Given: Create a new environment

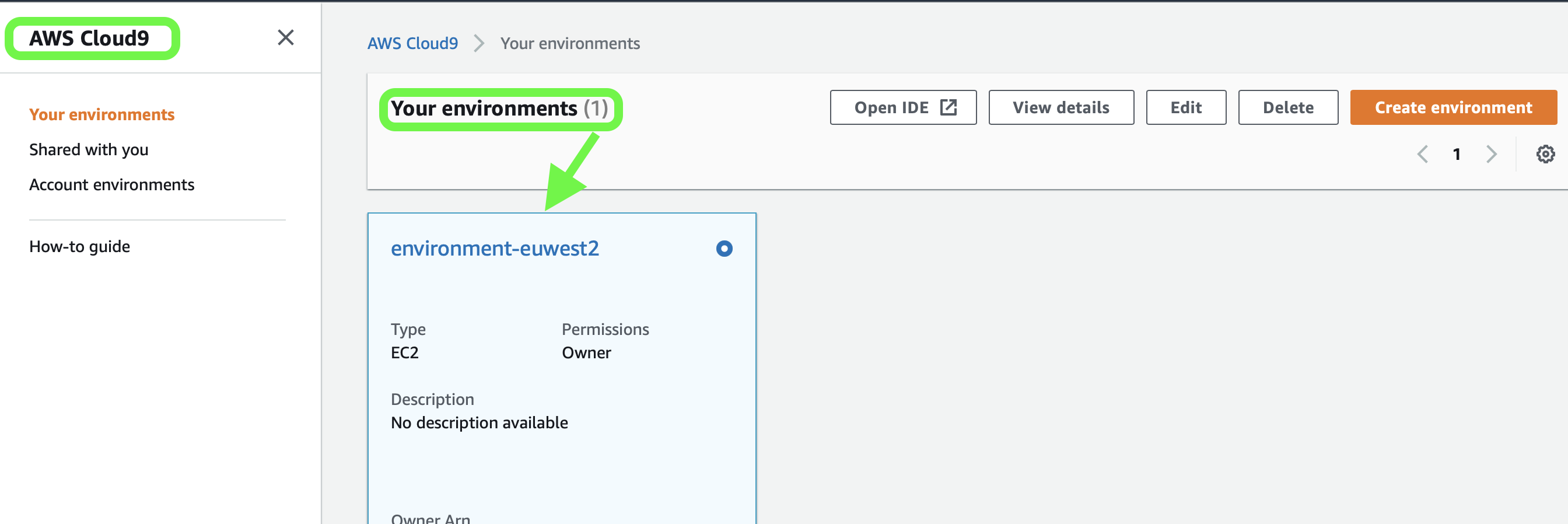Looking at the screenshot, I should (x=1453, y=107).
